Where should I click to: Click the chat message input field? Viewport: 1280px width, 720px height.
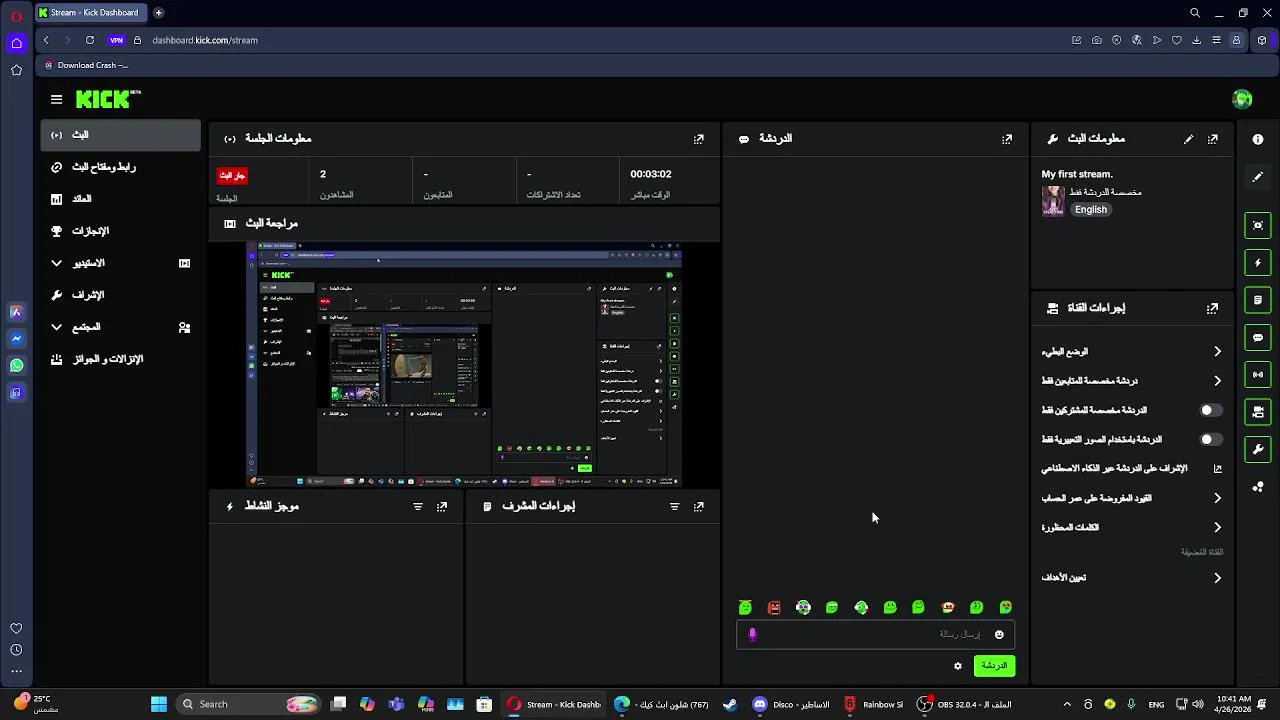(875, 634)
